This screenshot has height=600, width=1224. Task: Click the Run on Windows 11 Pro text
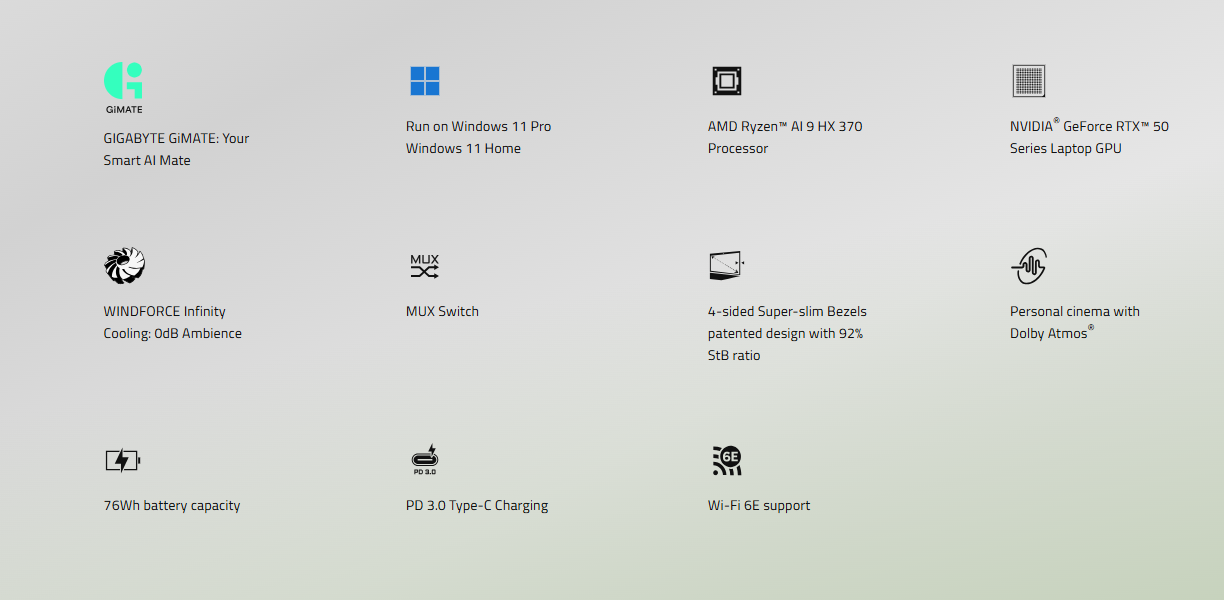click(478, 126)
